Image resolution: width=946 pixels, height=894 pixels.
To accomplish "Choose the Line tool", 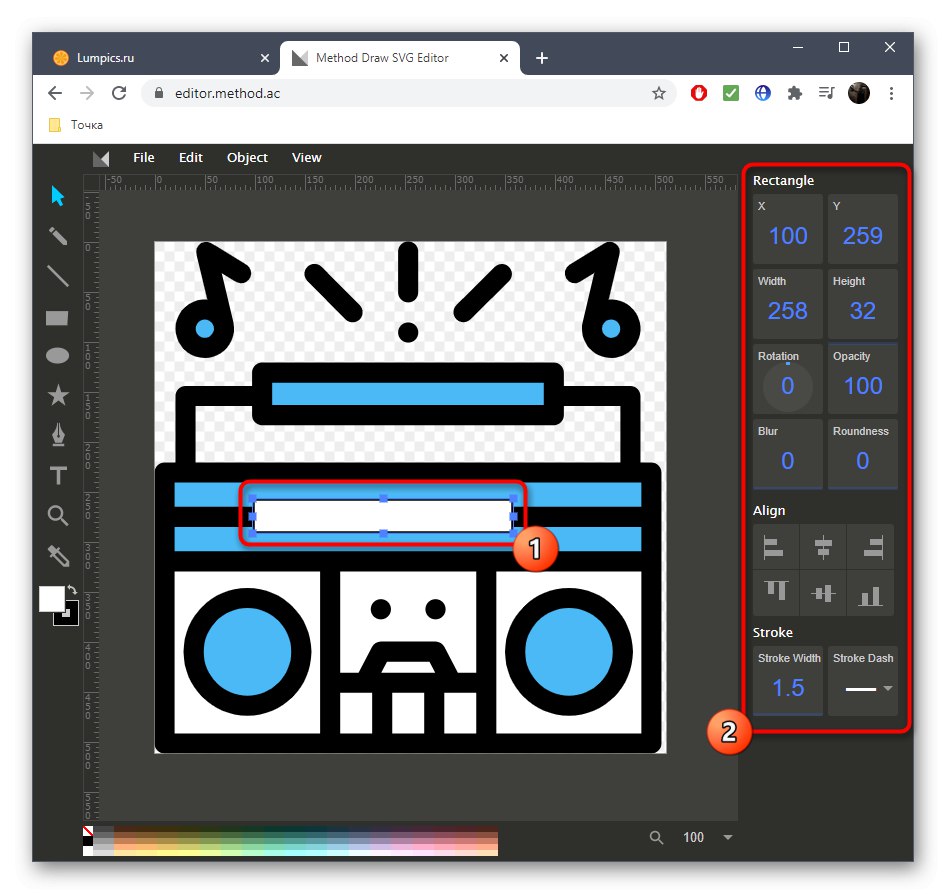I will coord(58,277).
